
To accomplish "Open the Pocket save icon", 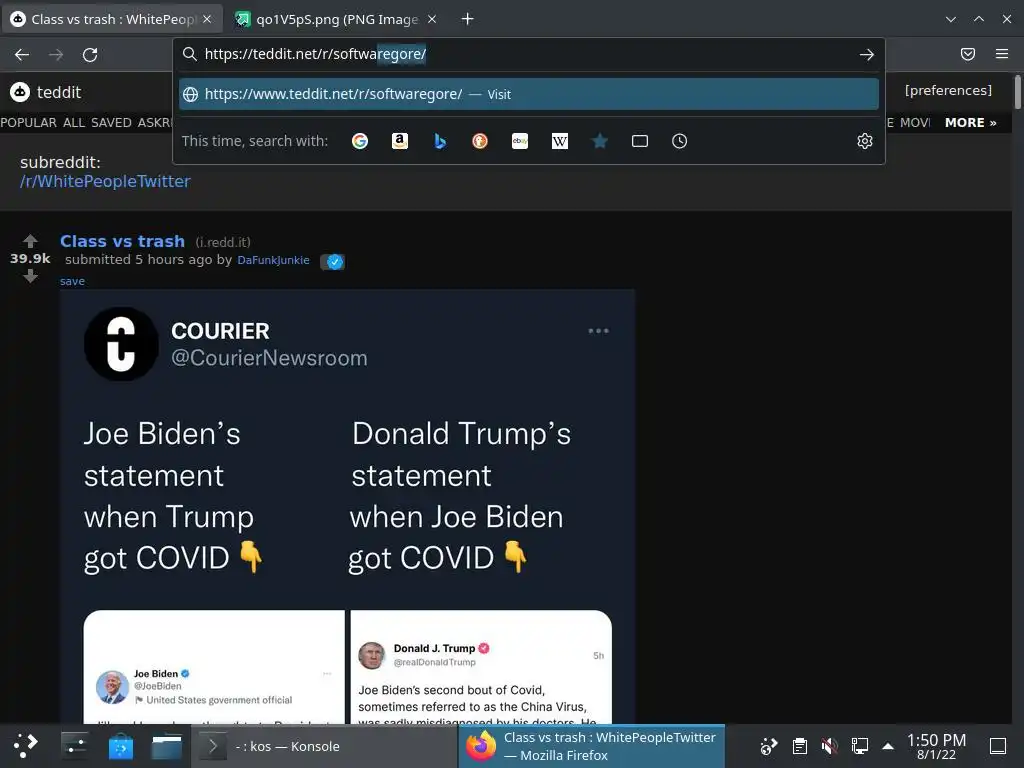I will click(x=968, y=54).
